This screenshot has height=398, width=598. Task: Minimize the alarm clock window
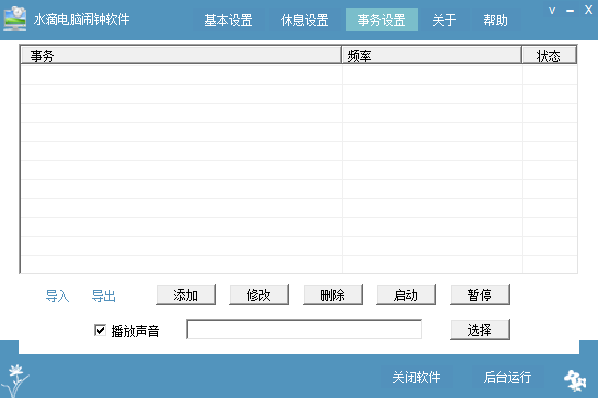coord(570,11)
